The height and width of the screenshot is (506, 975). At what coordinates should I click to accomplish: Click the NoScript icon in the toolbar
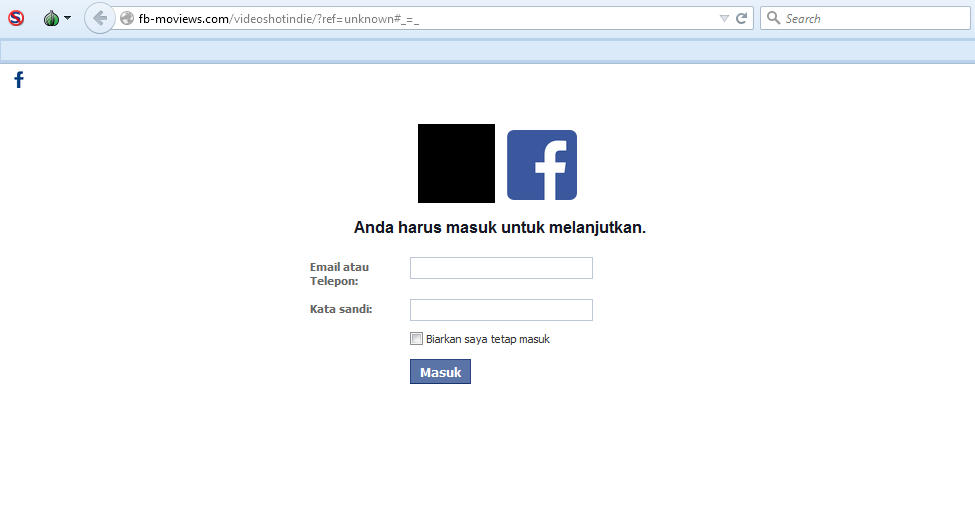[16, 18]
